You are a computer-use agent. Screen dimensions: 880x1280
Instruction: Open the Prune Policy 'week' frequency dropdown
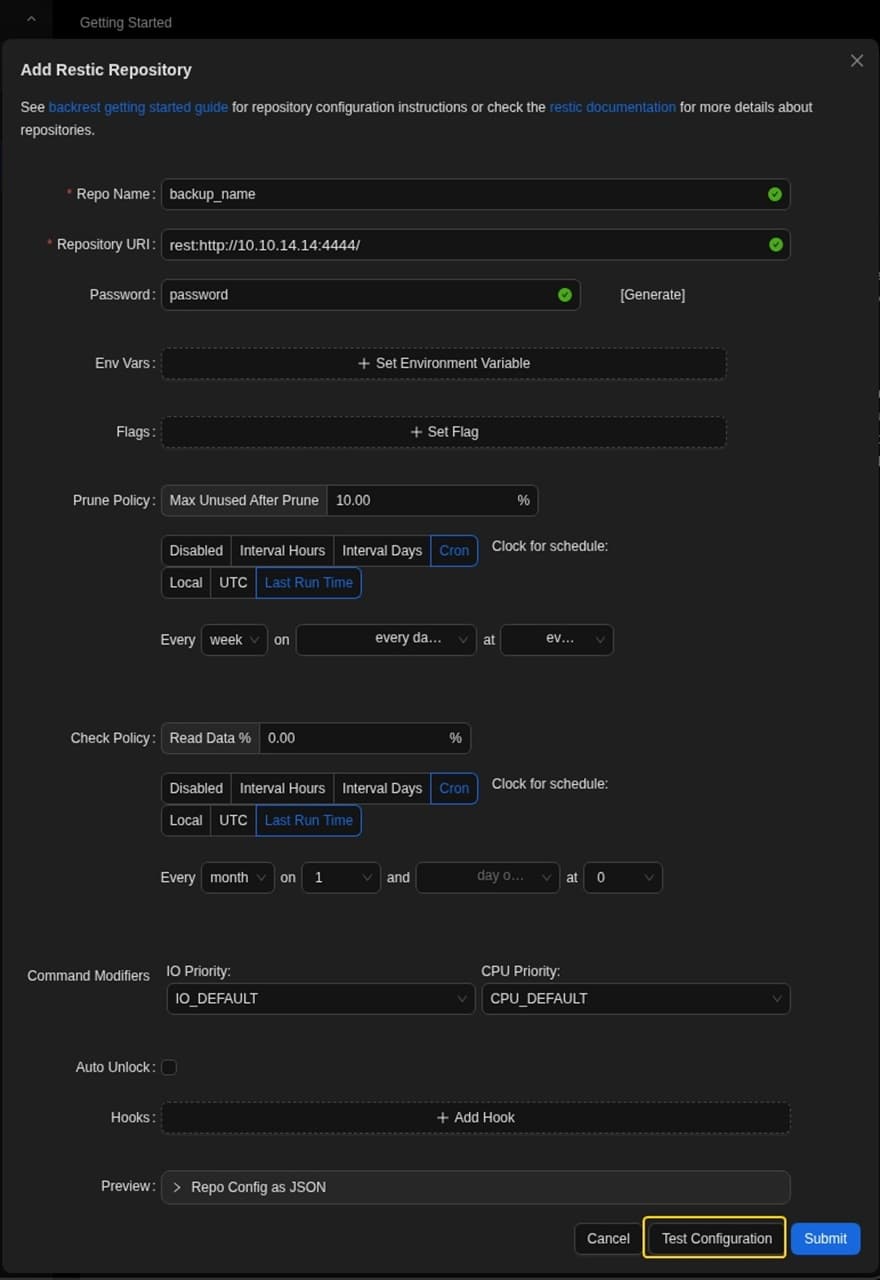(x=234, y=640)
